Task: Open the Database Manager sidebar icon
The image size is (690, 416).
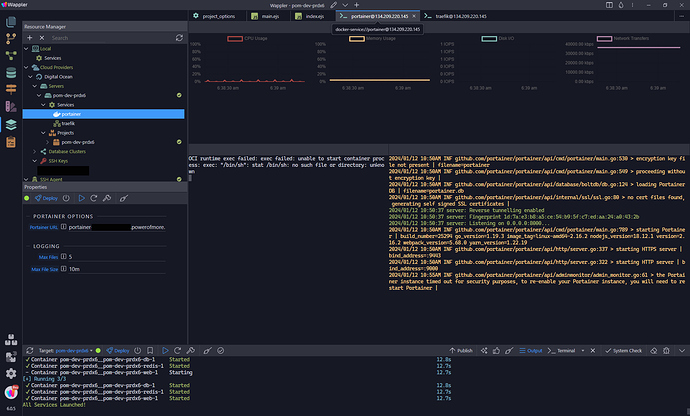Action: tap(11, 72)
